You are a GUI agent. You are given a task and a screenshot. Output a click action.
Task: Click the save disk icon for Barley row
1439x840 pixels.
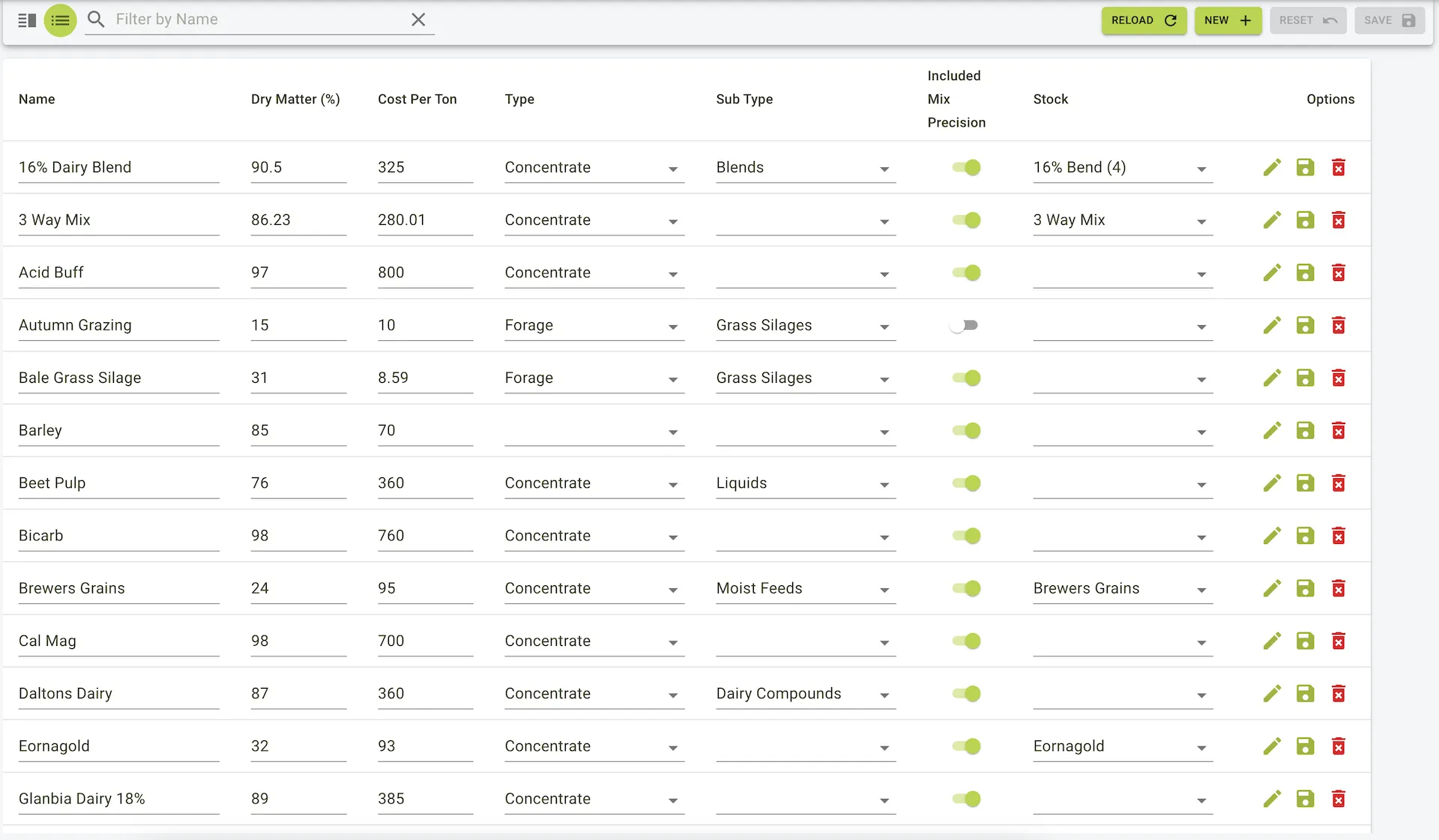pos(1305,430)
